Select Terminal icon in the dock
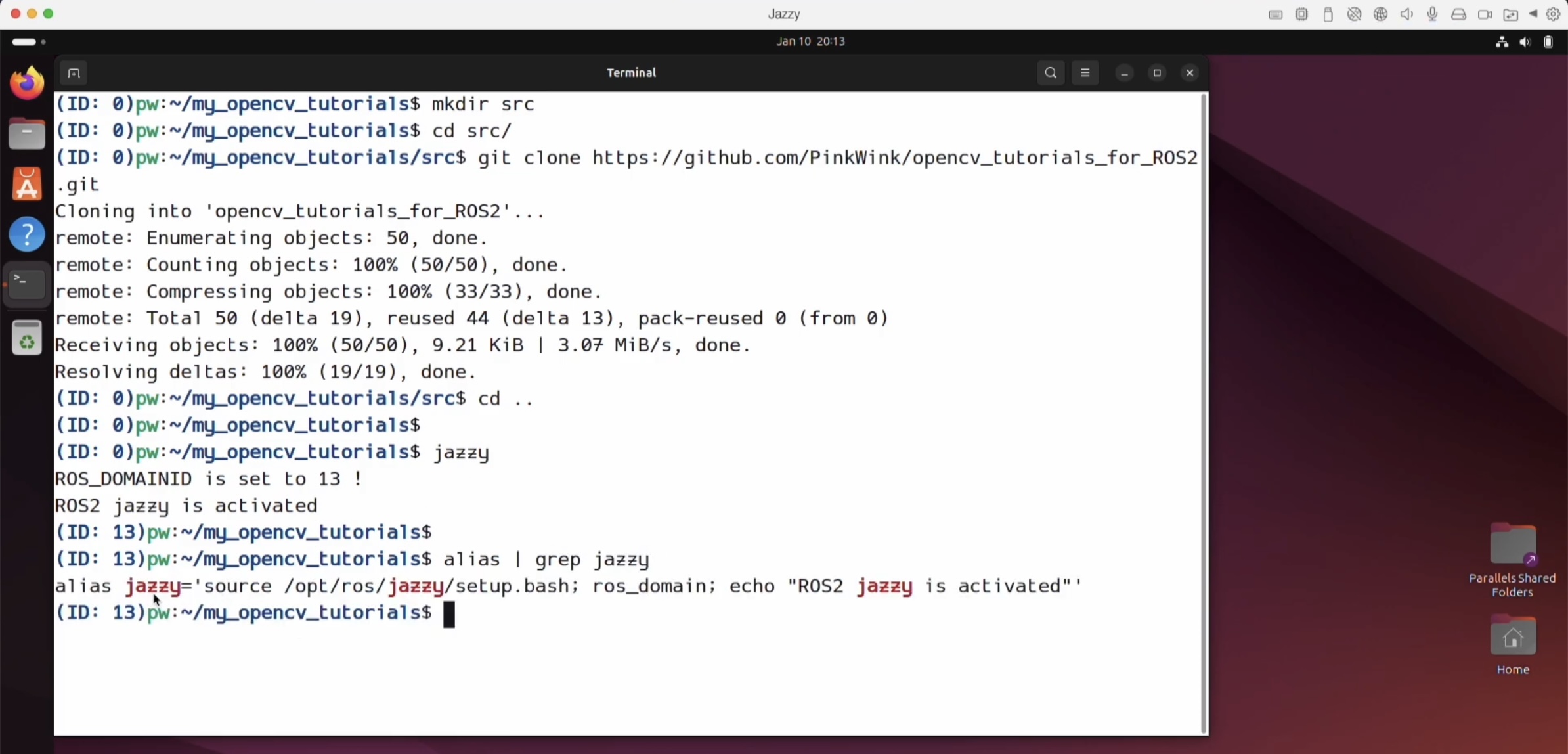The height and width of the screenshot is (754, 1568). click(x=27, y=284)
